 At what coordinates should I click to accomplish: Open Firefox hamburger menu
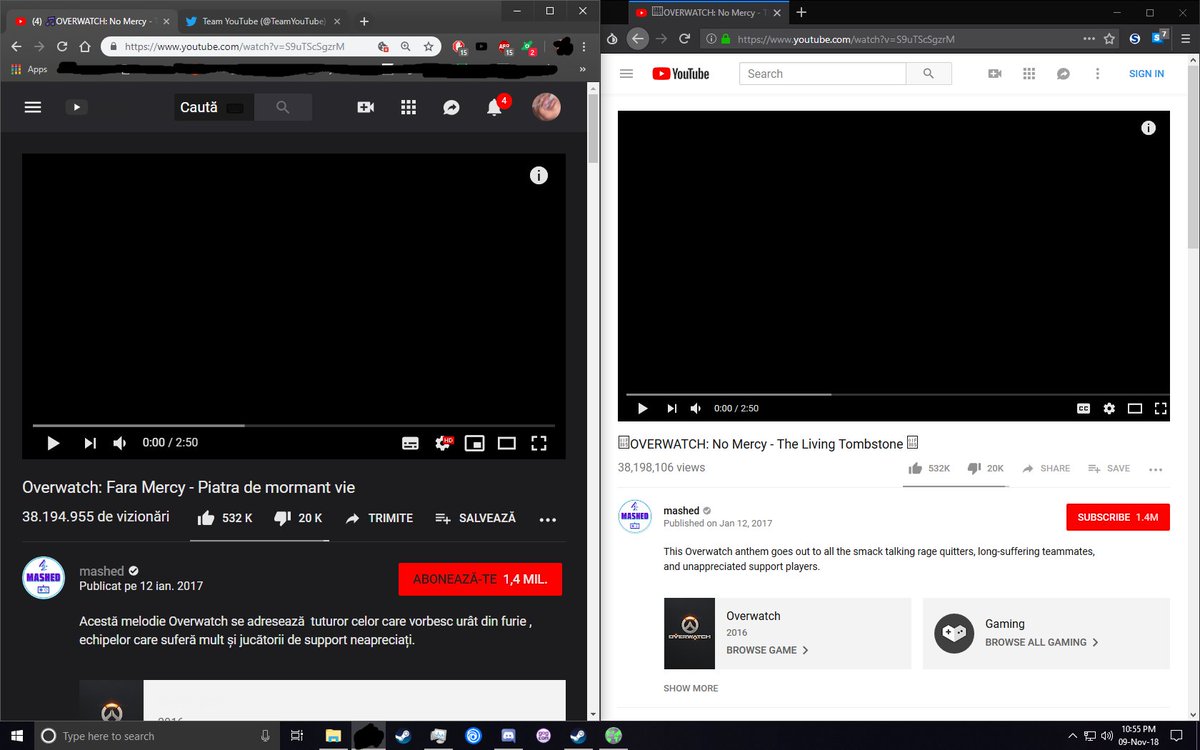tap(1185, 39)
